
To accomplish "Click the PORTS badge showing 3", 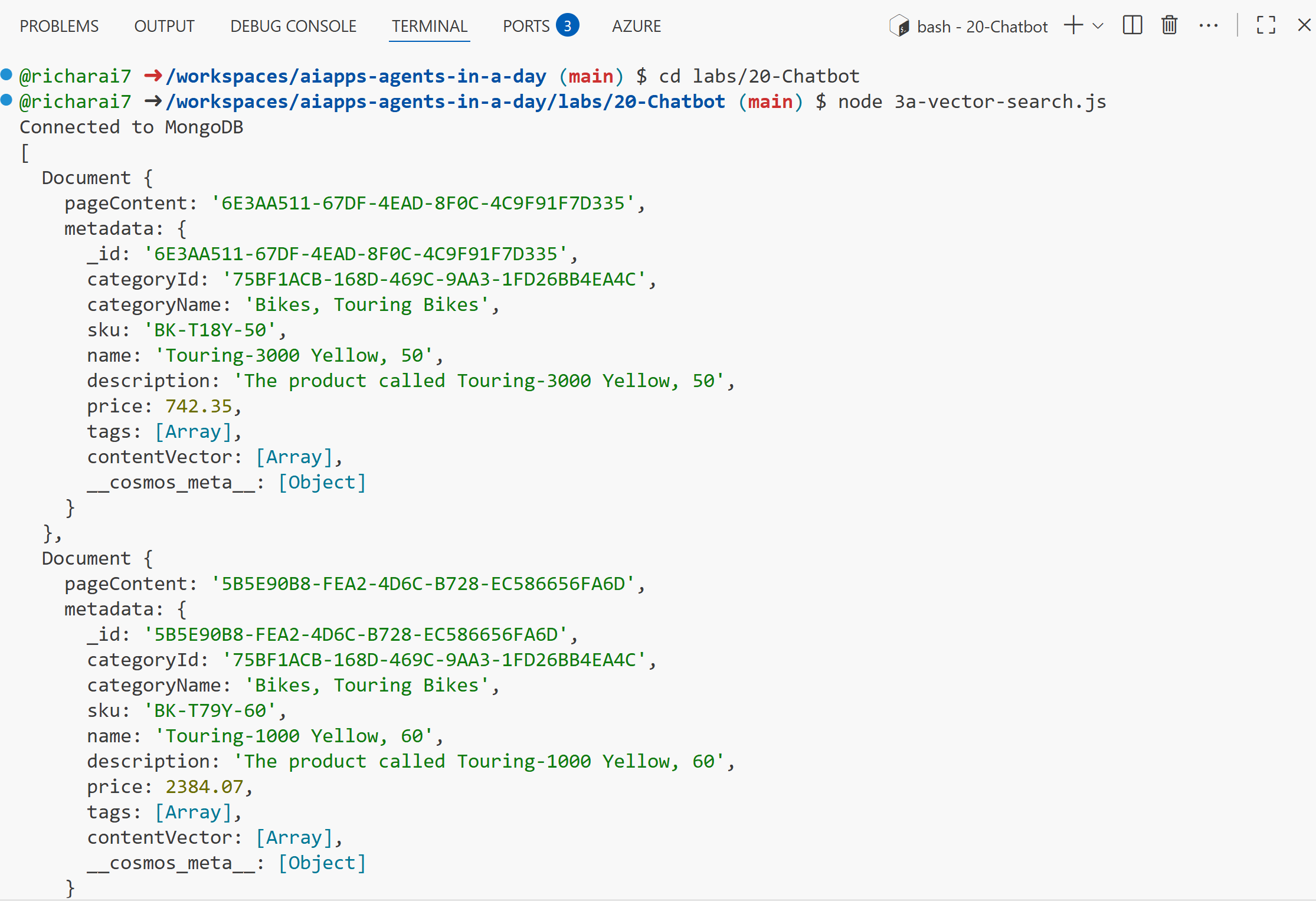I will pos(567,25).
